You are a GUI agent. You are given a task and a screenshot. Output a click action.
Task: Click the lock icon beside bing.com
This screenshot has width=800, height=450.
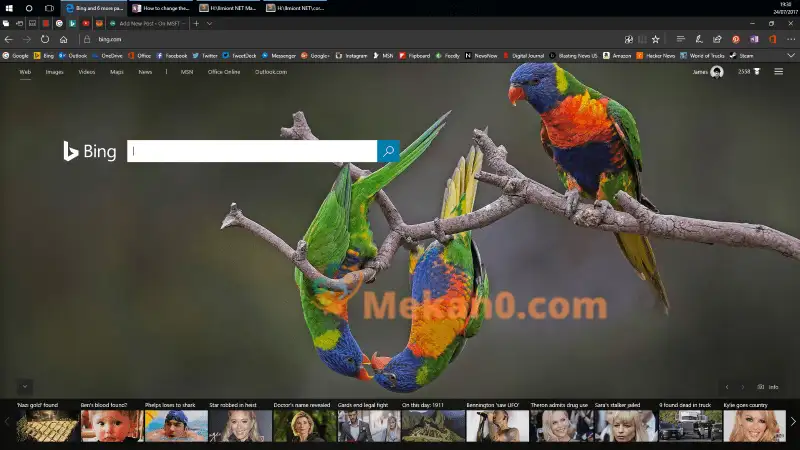[87, 39]
